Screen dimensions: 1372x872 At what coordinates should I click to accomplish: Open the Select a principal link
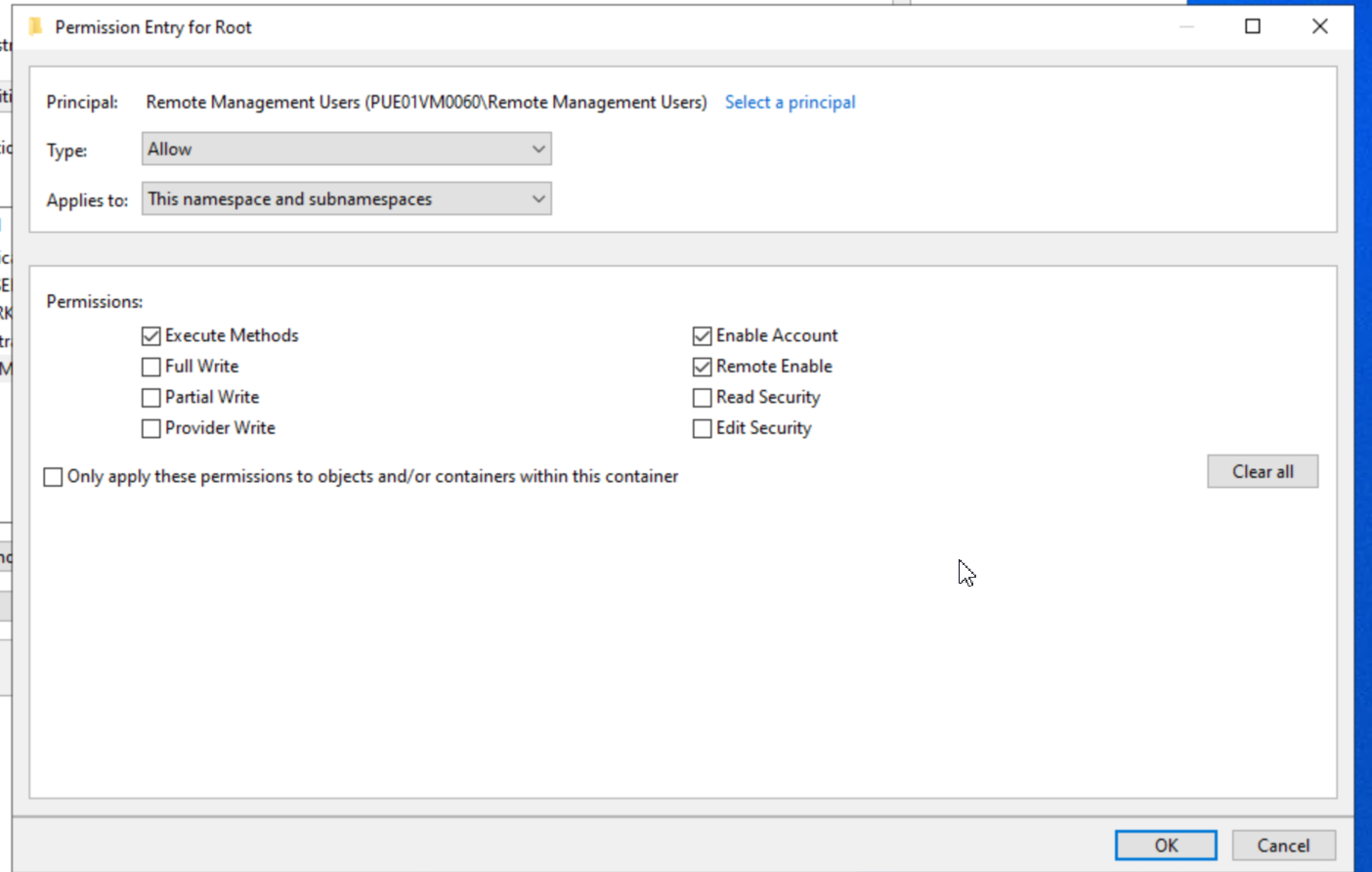(790, 102)
